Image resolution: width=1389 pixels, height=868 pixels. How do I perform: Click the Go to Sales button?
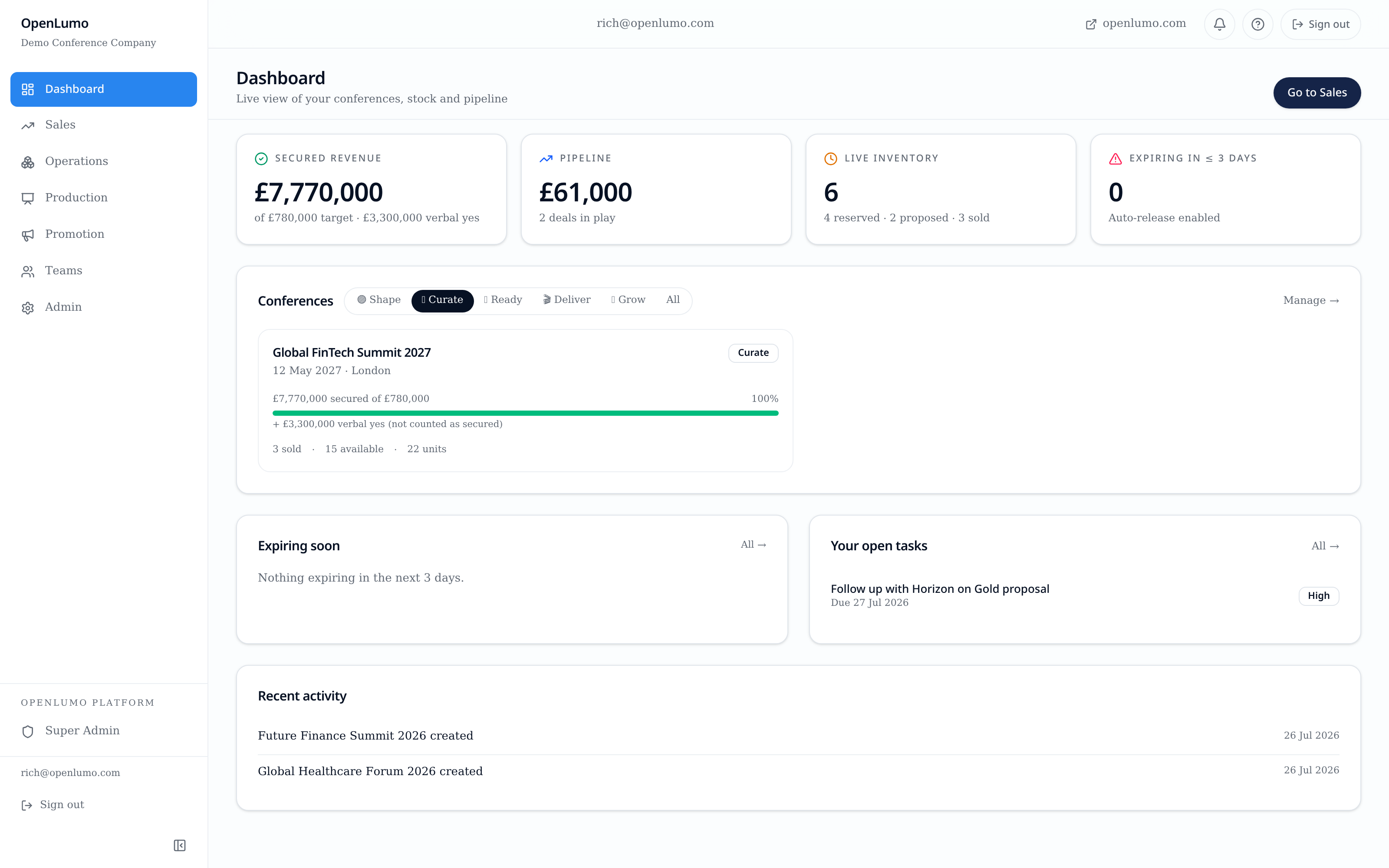[x=1317, y=92]
